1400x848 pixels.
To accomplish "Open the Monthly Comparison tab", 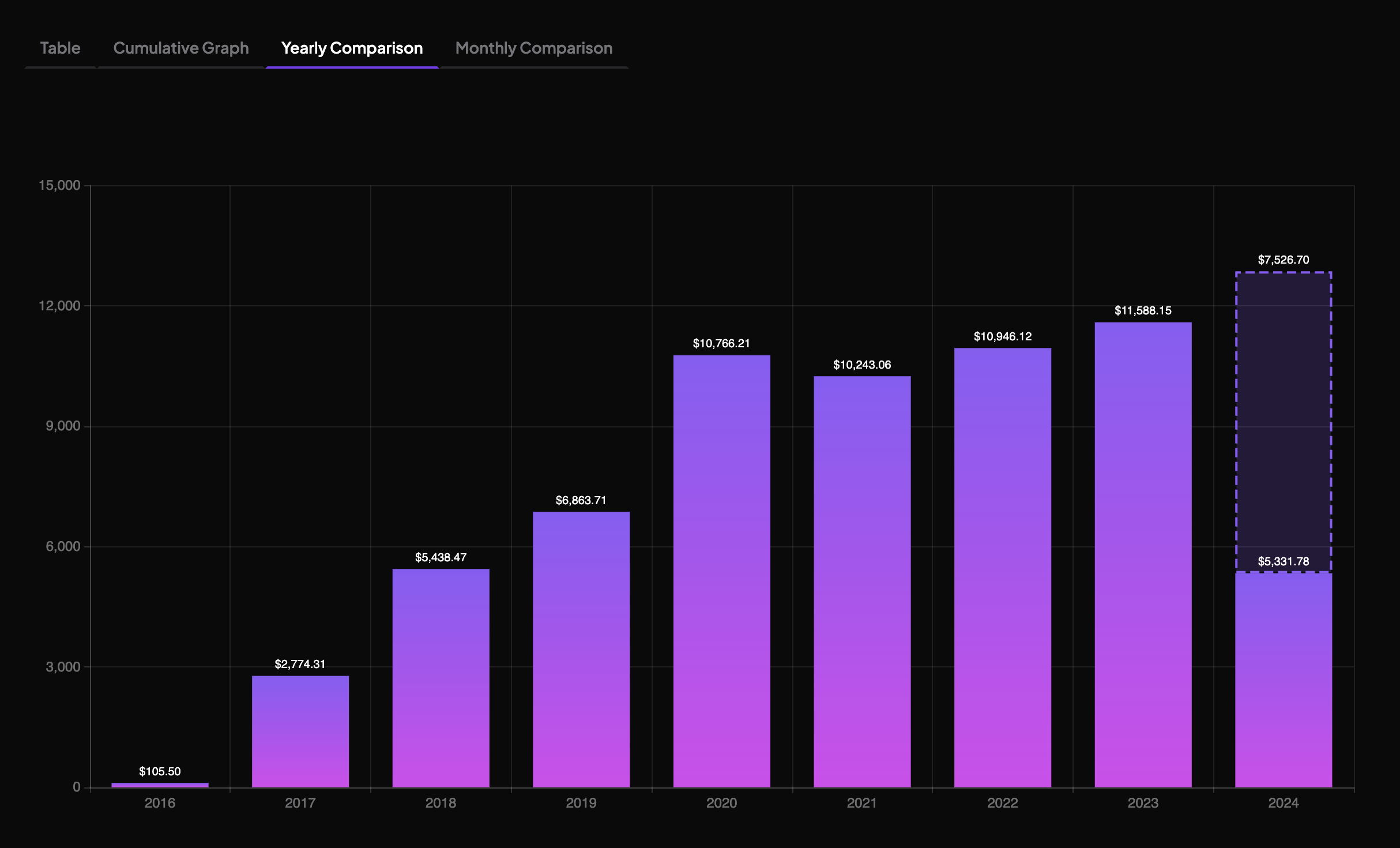I will point(533,48).
